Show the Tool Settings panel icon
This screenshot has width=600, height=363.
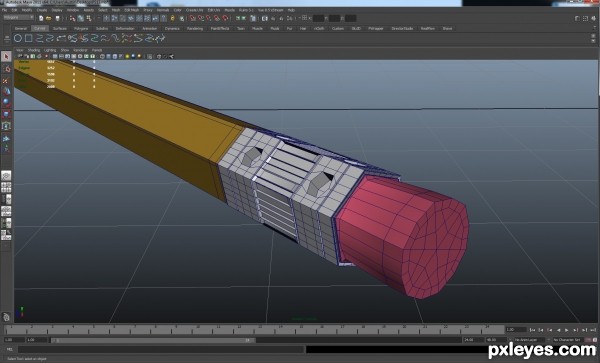[x=585, y=18]
